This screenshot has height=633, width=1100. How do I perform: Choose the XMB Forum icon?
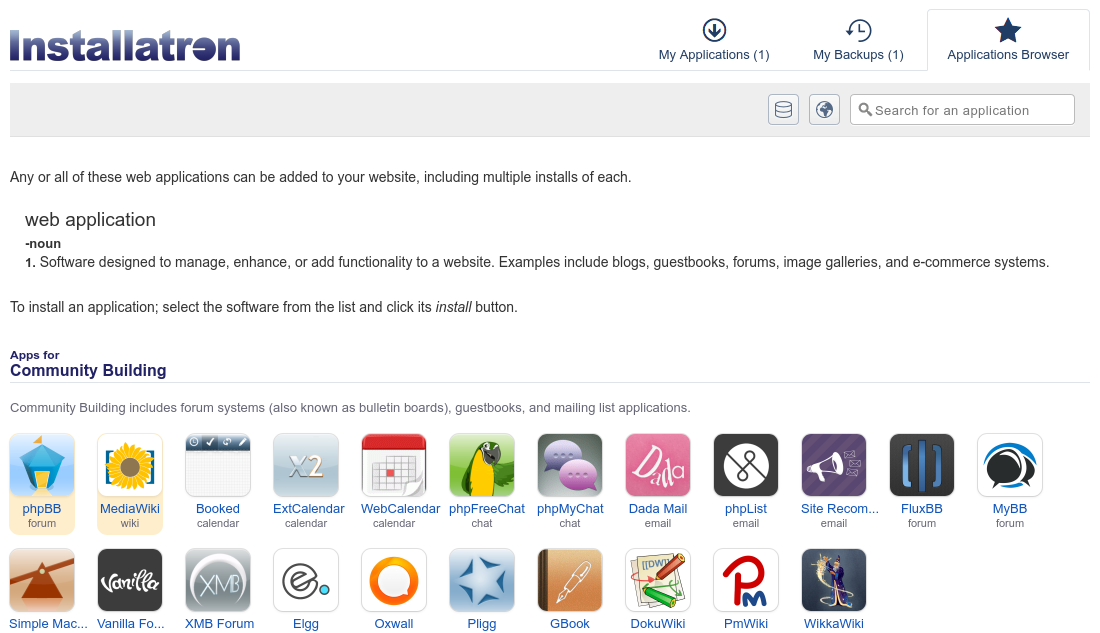tap(218, 580)
